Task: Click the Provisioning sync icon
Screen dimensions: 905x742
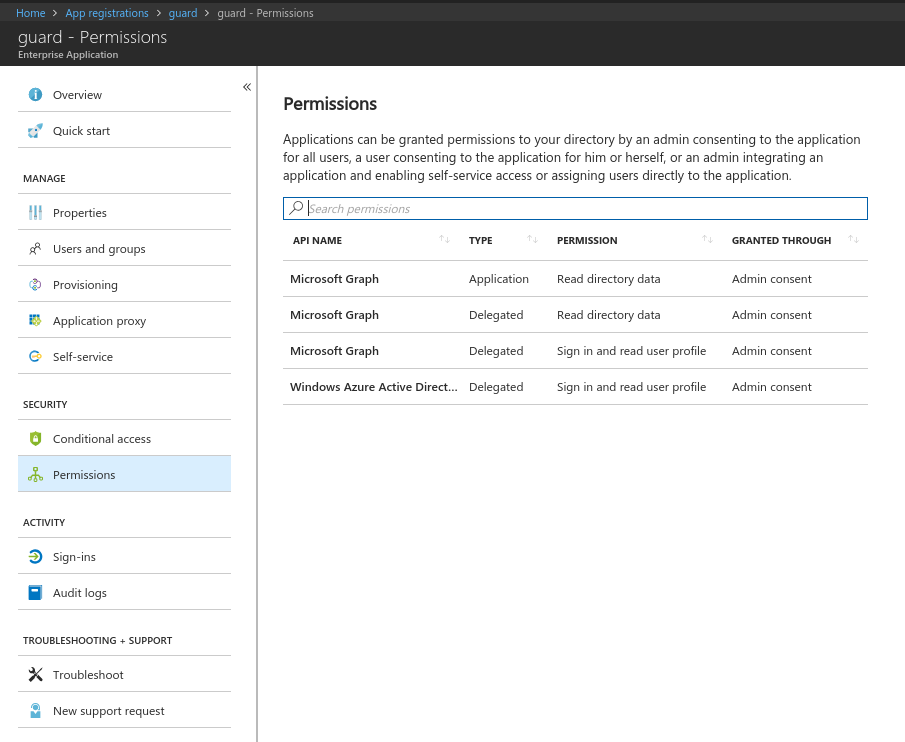Action: pos(35,285)
